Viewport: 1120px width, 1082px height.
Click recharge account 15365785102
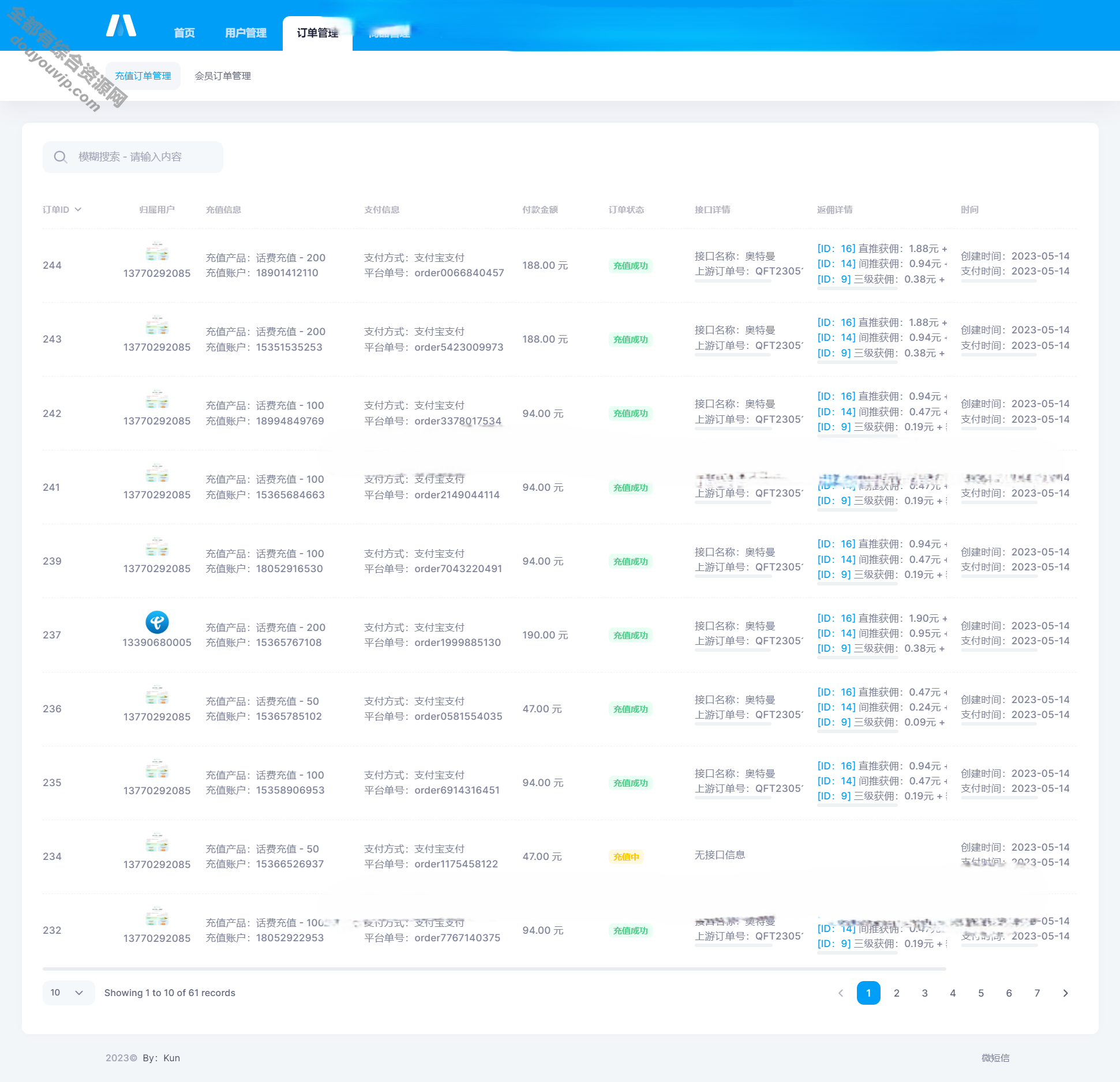click(289, 716)
